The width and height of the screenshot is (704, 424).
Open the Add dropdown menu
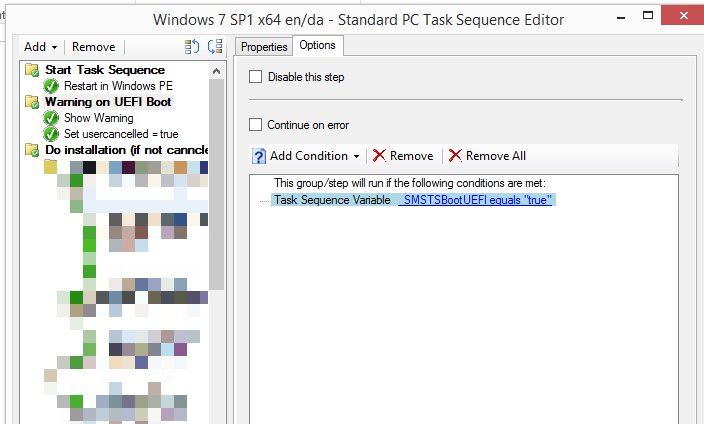40,47
